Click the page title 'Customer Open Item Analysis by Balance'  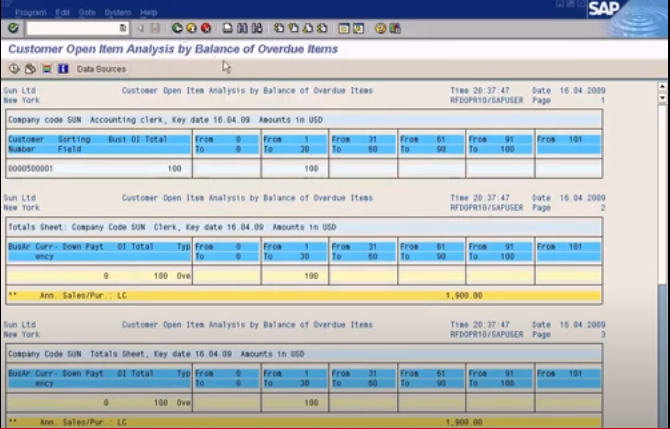173,49
